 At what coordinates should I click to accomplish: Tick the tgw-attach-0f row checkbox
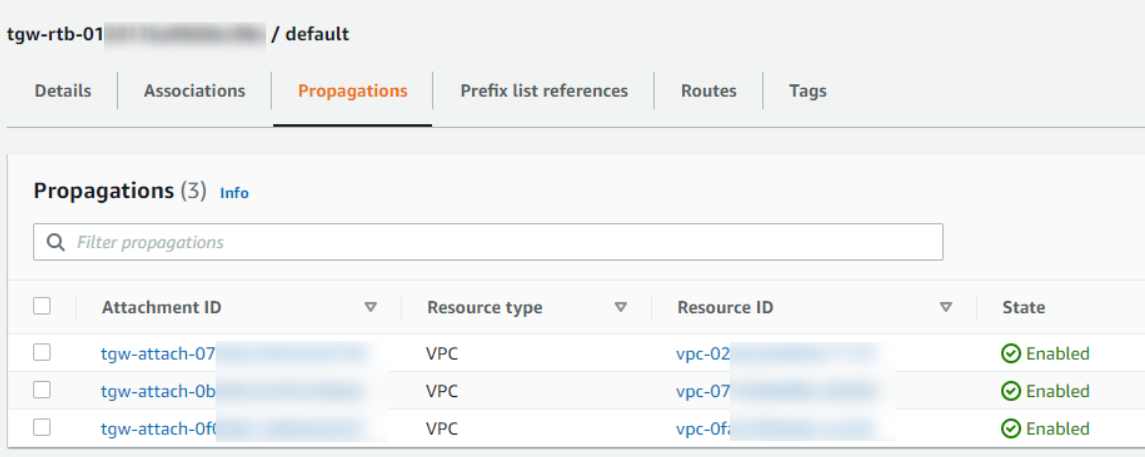point(42,428)
